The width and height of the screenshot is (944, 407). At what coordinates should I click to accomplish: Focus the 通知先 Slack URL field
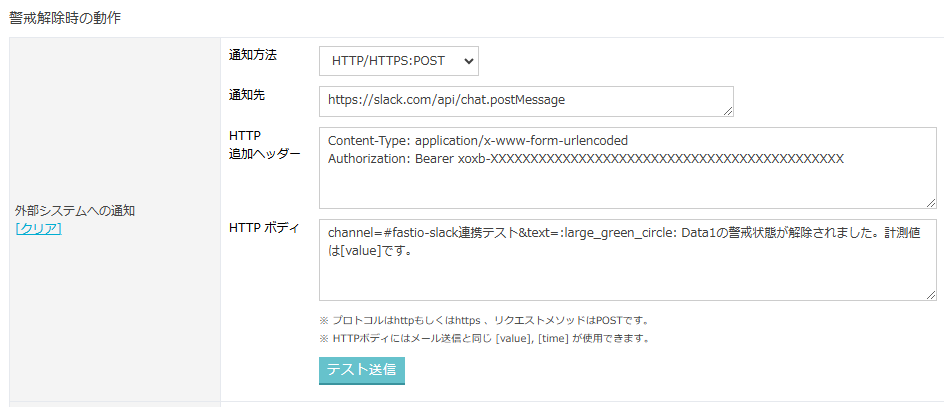(x=526, y=101)
